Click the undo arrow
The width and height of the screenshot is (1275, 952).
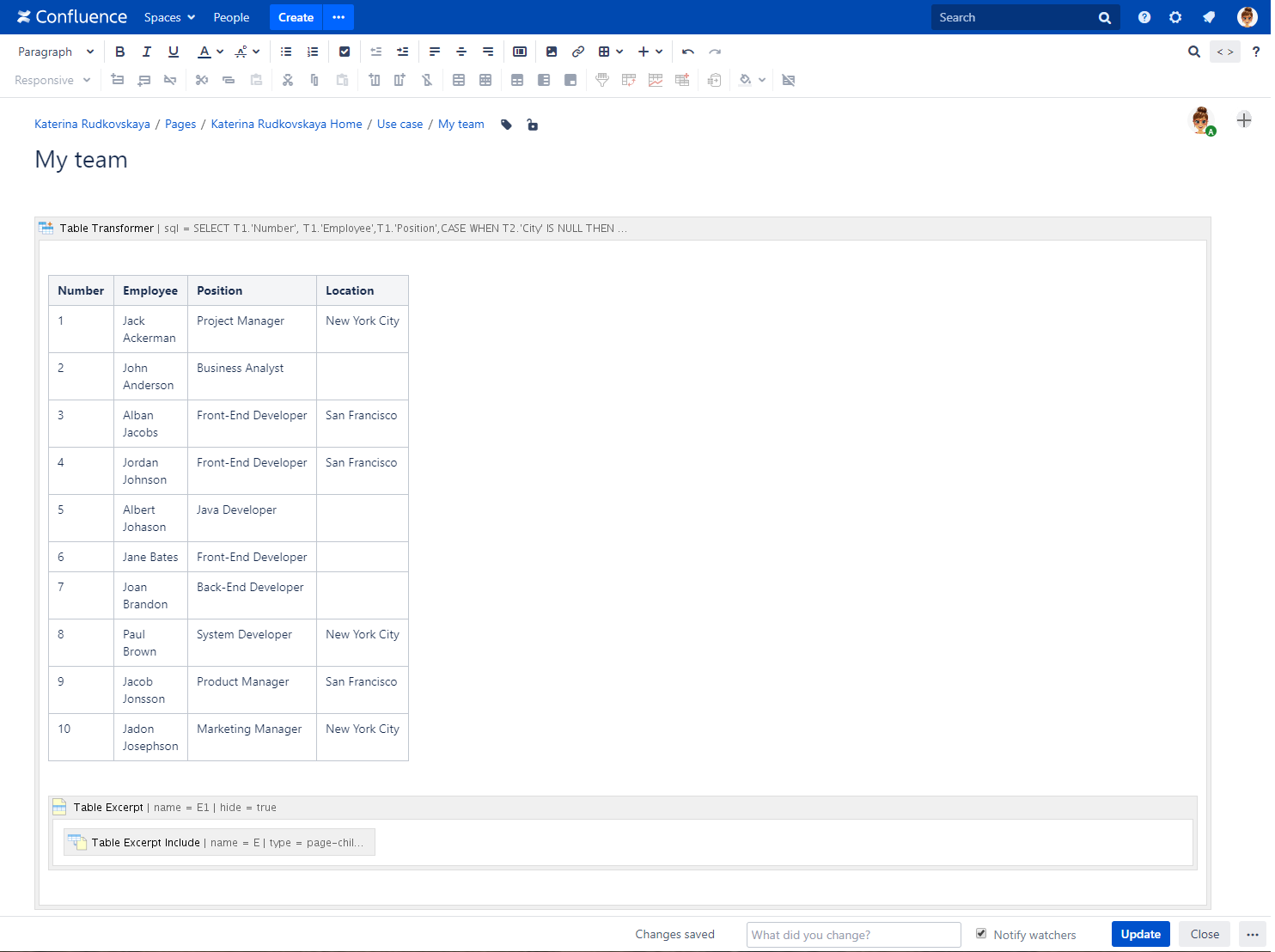click(x=687, y=52)
